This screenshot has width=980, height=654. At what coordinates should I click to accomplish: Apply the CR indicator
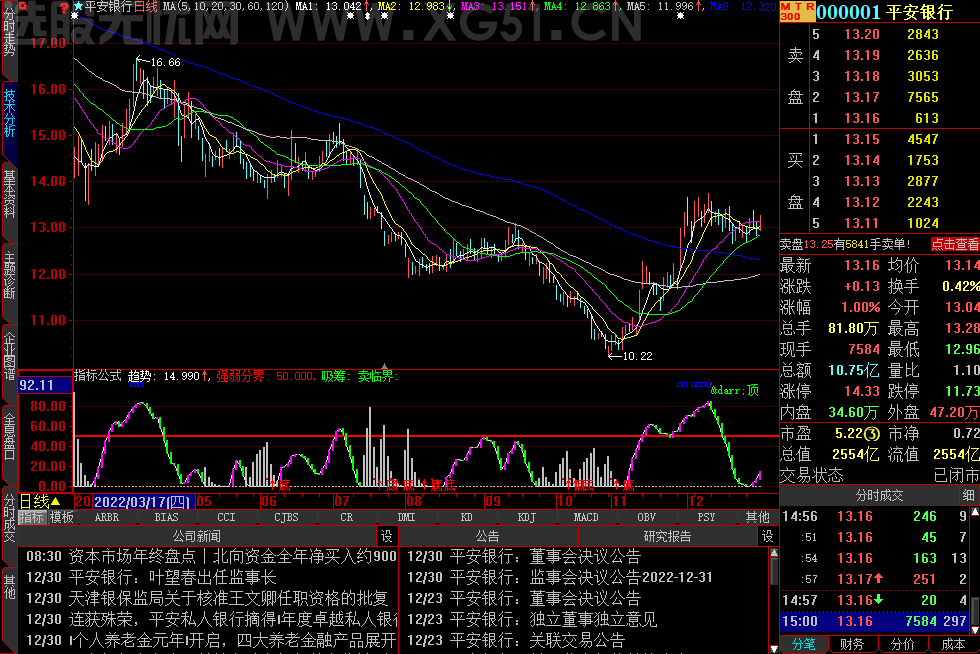(346, 517)
